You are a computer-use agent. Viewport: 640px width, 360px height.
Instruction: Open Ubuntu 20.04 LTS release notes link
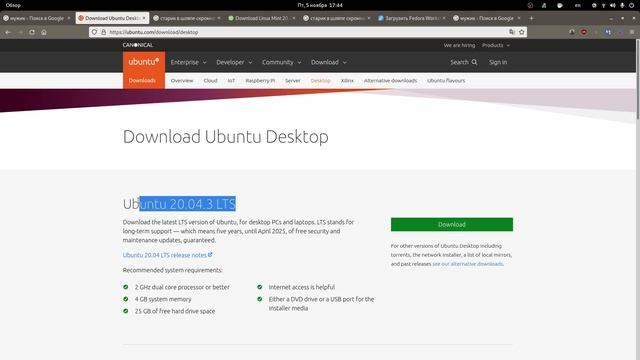pyautogui.click(x=164, y=255)
